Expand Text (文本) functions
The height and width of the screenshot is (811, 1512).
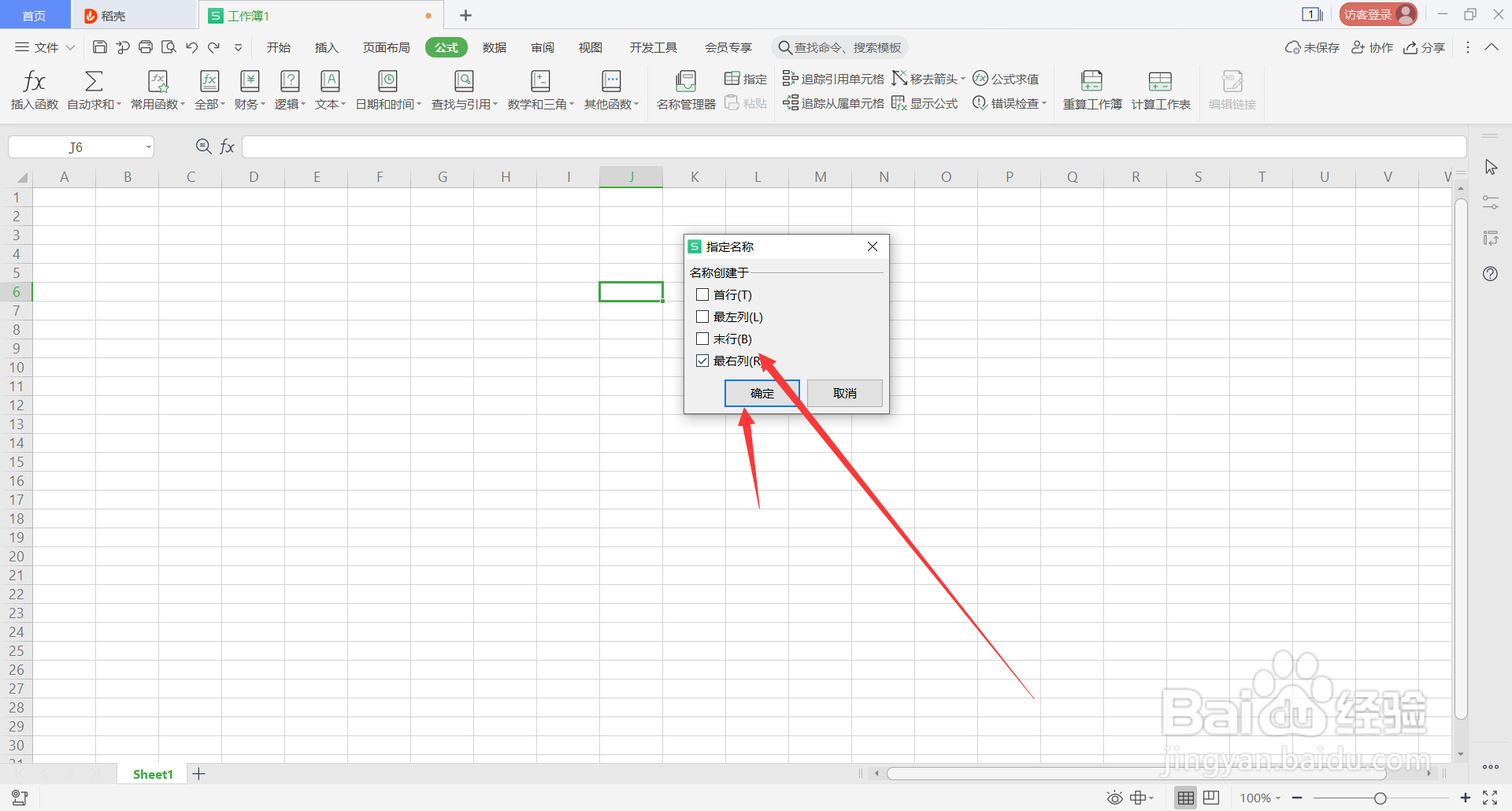pyautogui.click(x=330, y=90)
